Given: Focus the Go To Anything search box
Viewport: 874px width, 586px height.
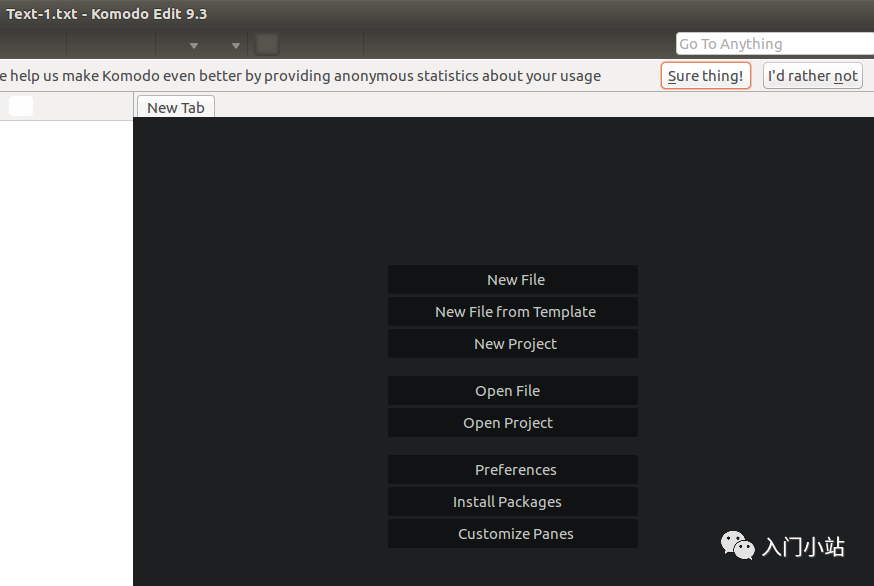Looking at the screenshot, I should coord(775,43).
